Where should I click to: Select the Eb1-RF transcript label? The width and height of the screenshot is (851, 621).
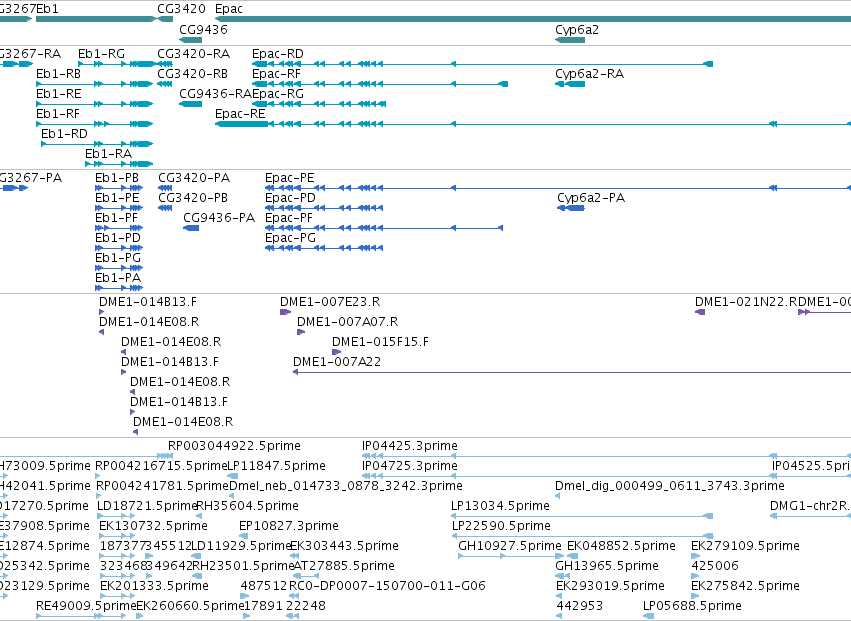pos(58,114)
